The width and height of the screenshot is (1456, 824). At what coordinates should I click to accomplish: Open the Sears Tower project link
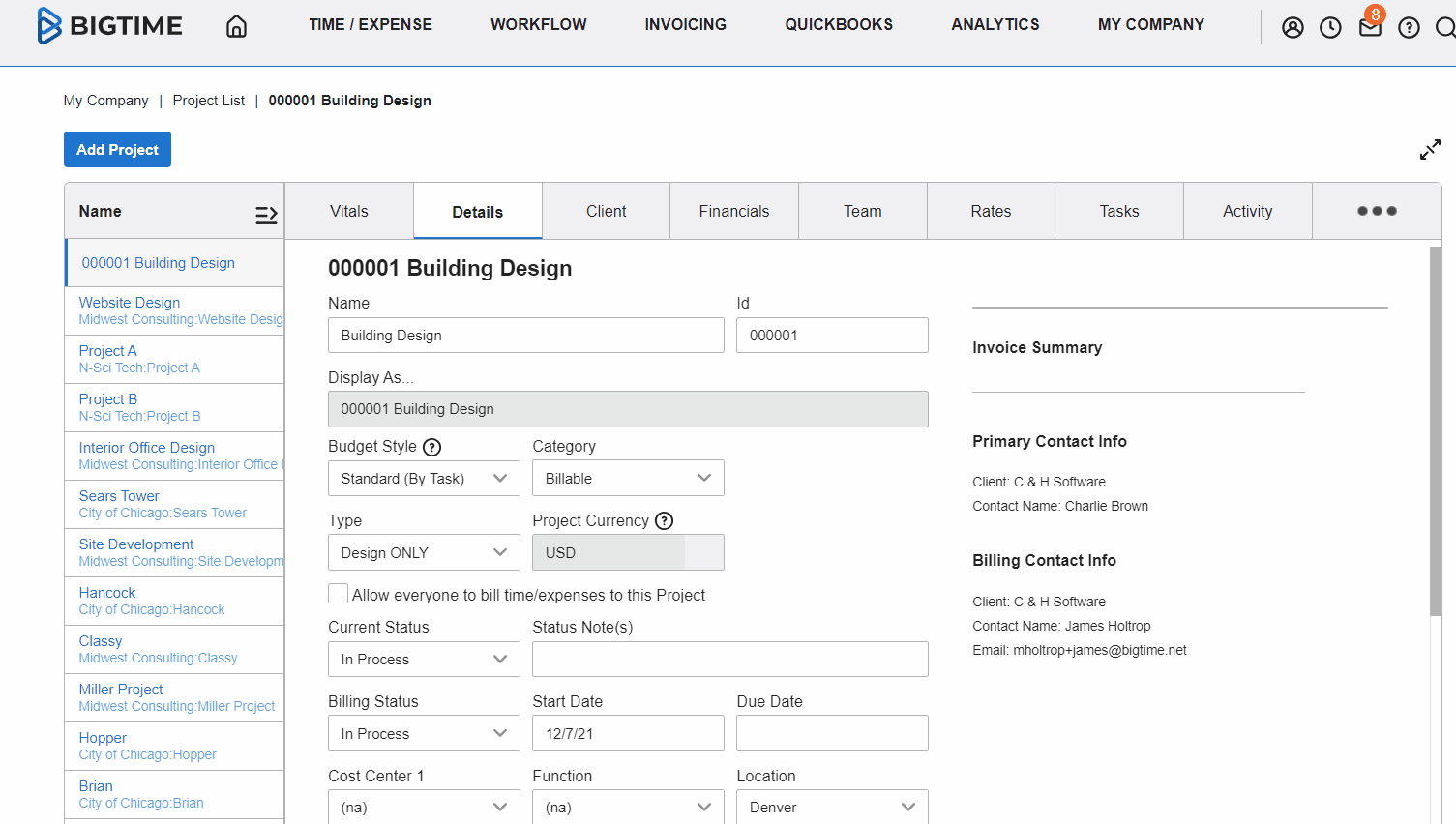[x=118, y=495]
